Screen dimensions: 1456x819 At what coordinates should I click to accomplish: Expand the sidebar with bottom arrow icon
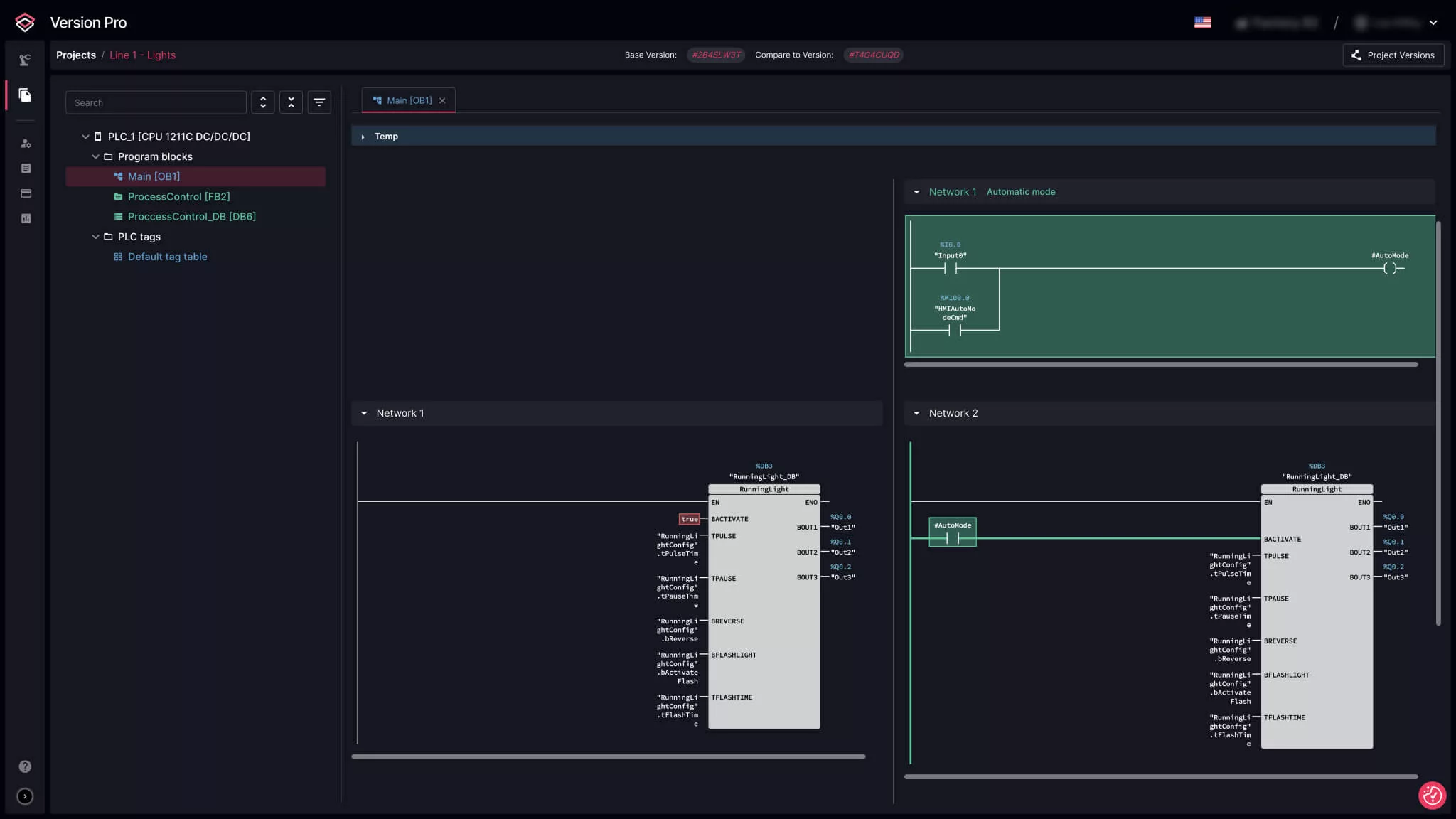pyautogui.click(x=25, y=796)
